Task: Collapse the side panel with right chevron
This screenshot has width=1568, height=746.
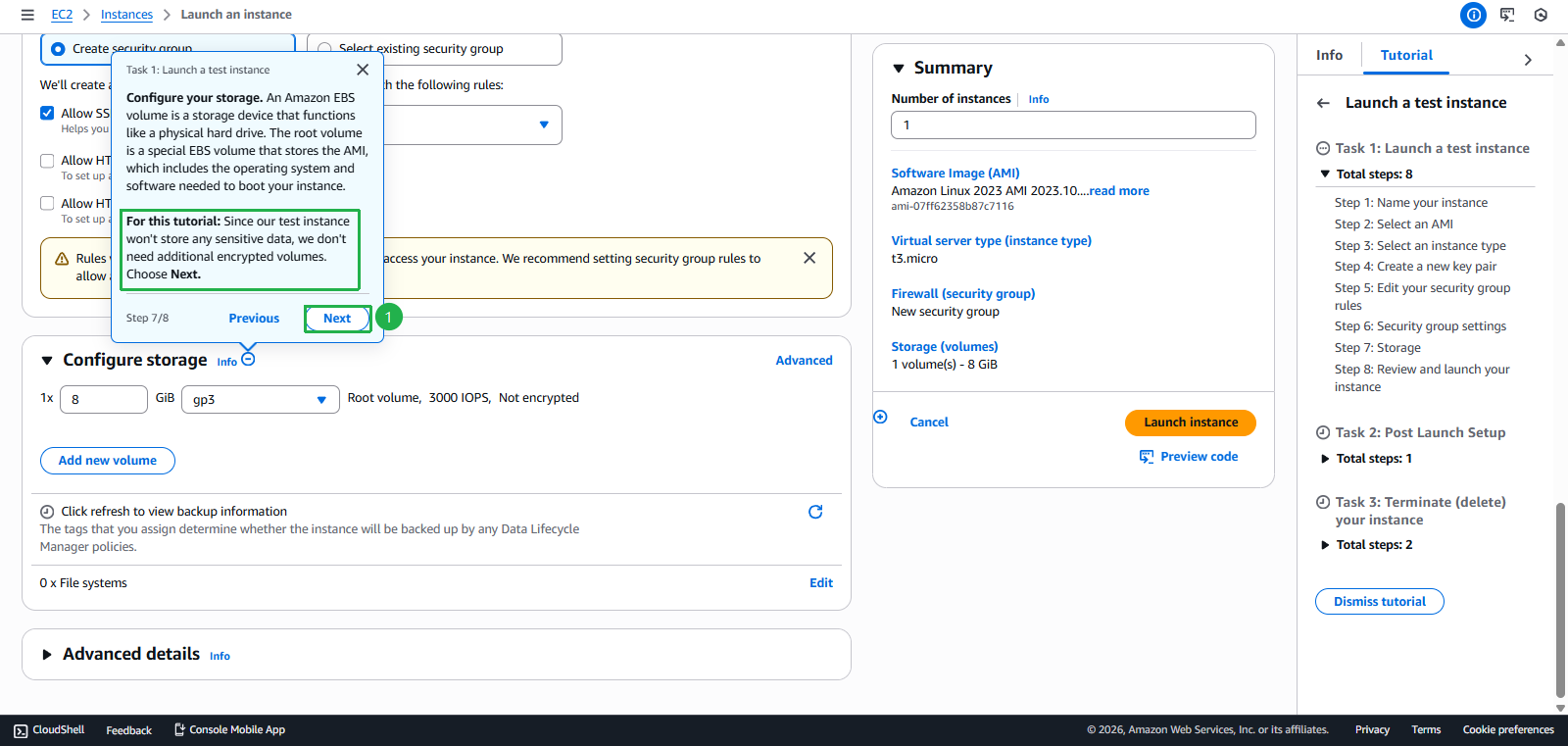Action: pyautogui.click(x=1528, y=60)
